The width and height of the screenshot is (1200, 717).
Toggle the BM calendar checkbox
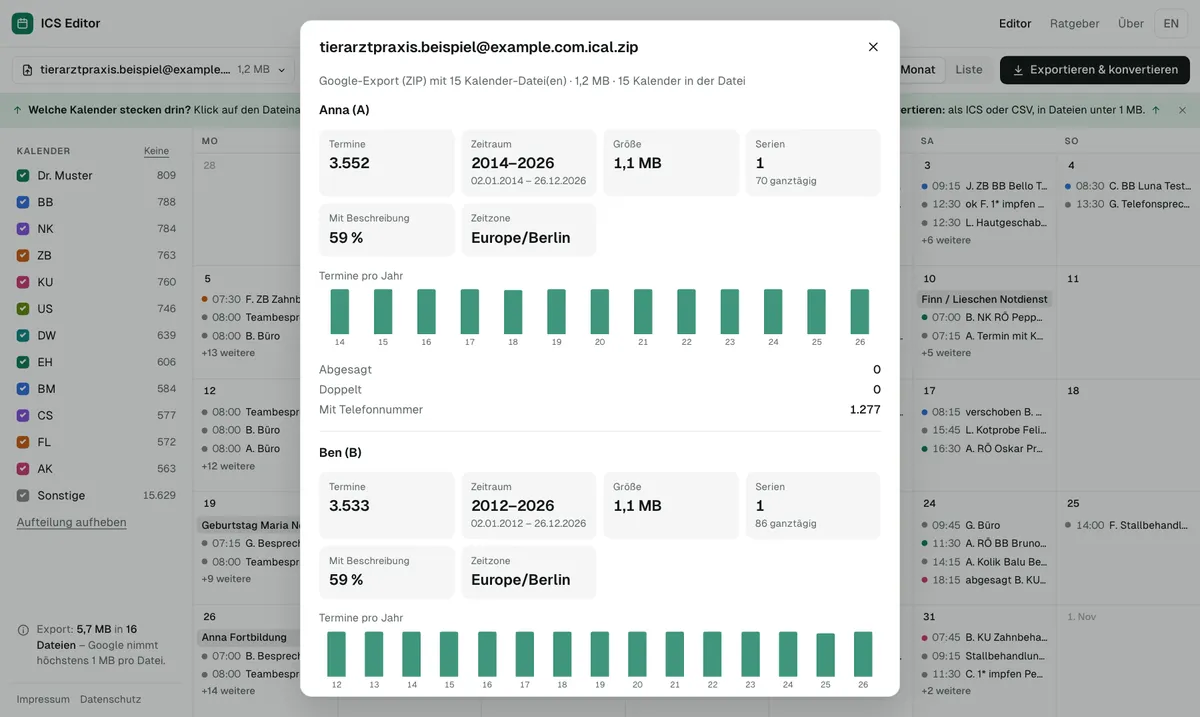click(x=23, y=389)
